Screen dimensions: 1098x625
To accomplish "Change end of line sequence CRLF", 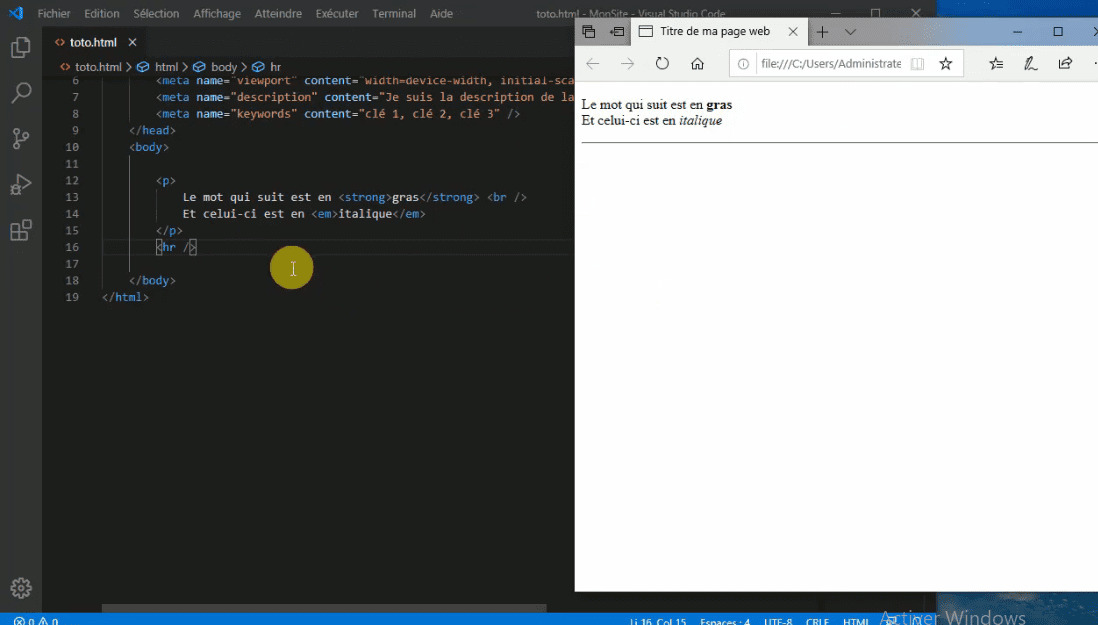I will (817, 621).
